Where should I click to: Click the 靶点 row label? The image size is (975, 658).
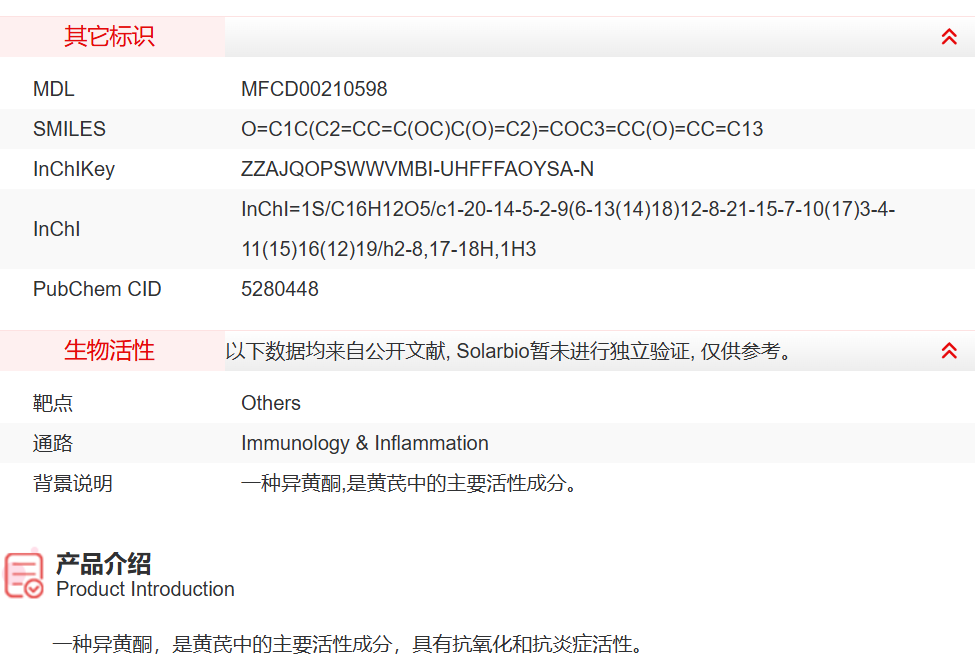[53, 403]
